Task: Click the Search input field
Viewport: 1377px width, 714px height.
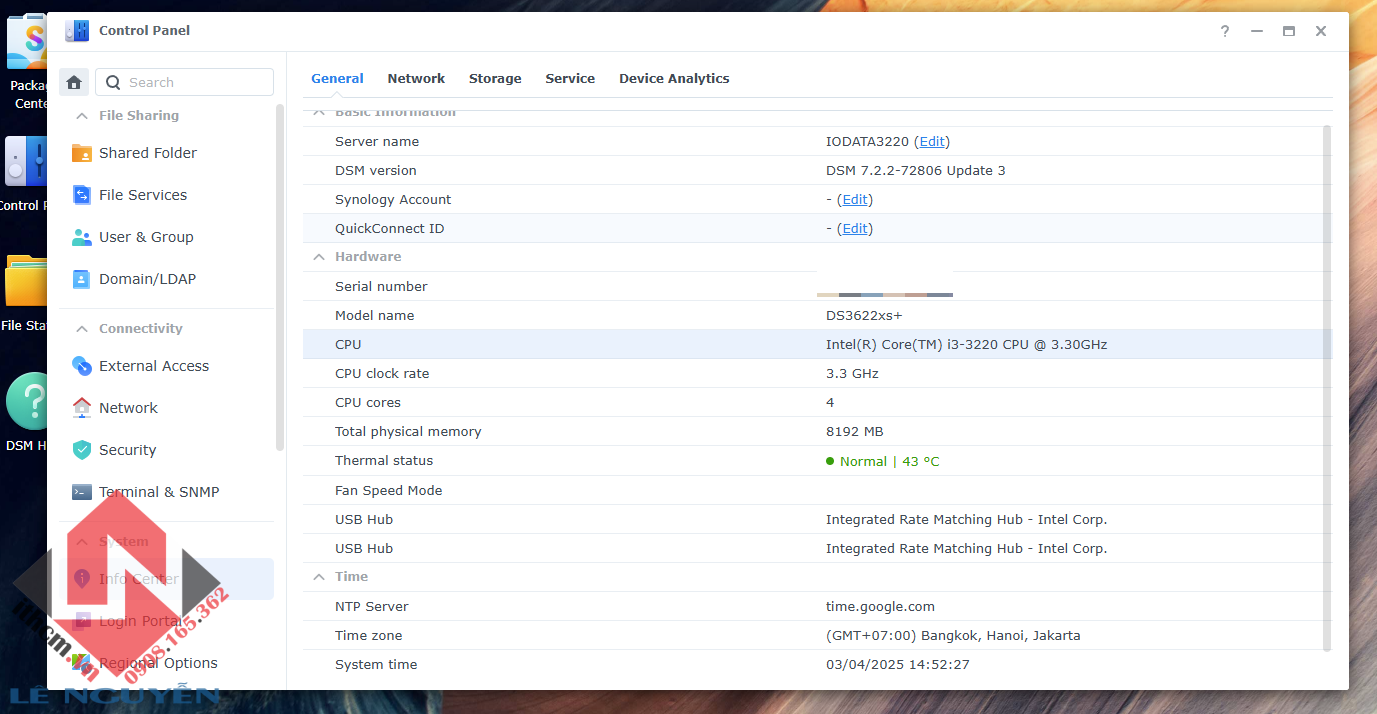Action: tap(184, 82)
